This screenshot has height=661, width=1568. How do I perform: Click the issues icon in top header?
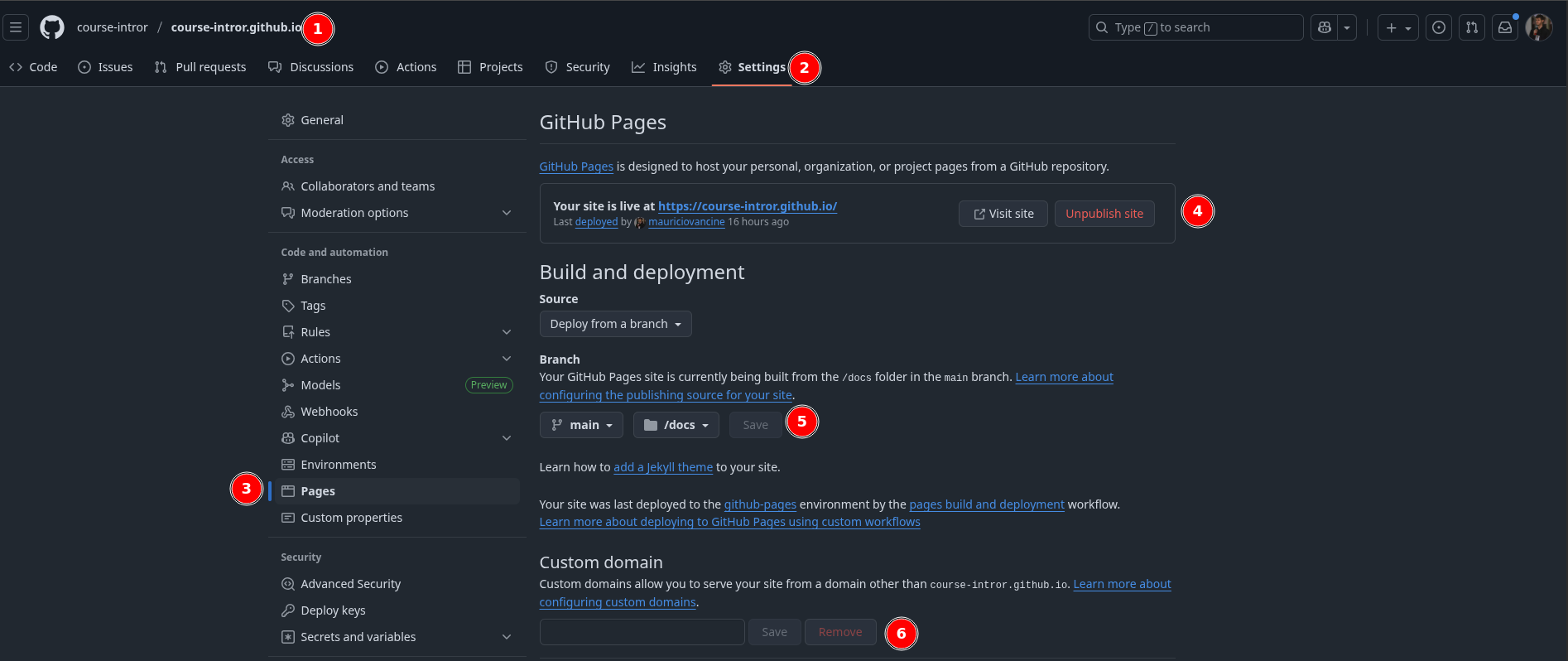point(1439,27)
